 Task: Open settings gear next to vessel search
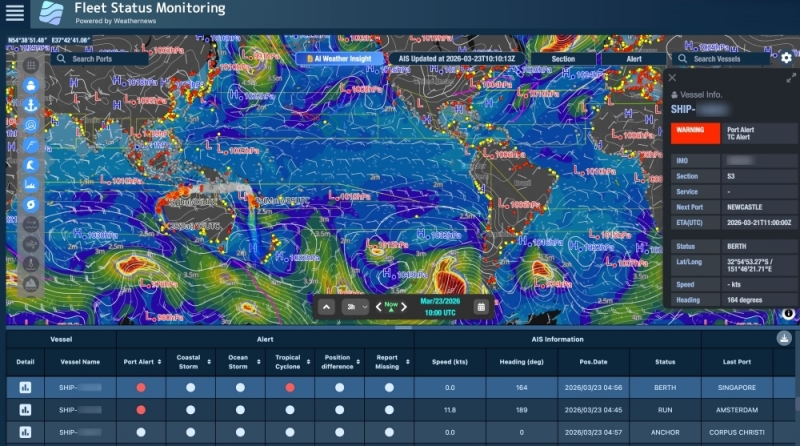tap(786, 58)
